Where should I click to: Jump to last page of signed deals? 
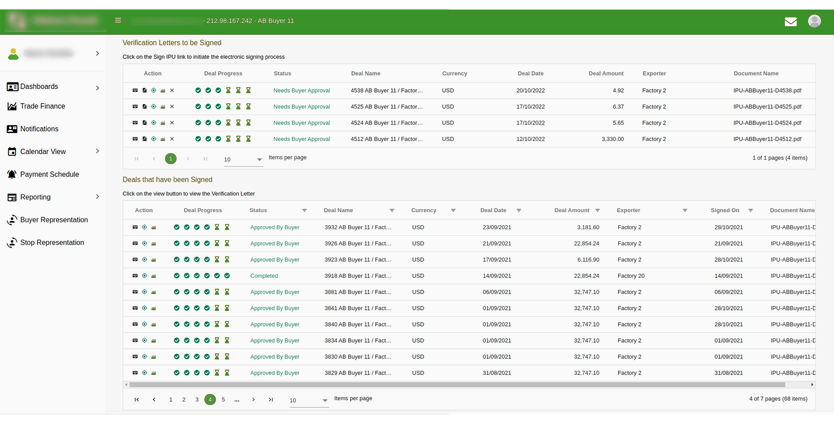pyautogui.click(x=270, y=400)
